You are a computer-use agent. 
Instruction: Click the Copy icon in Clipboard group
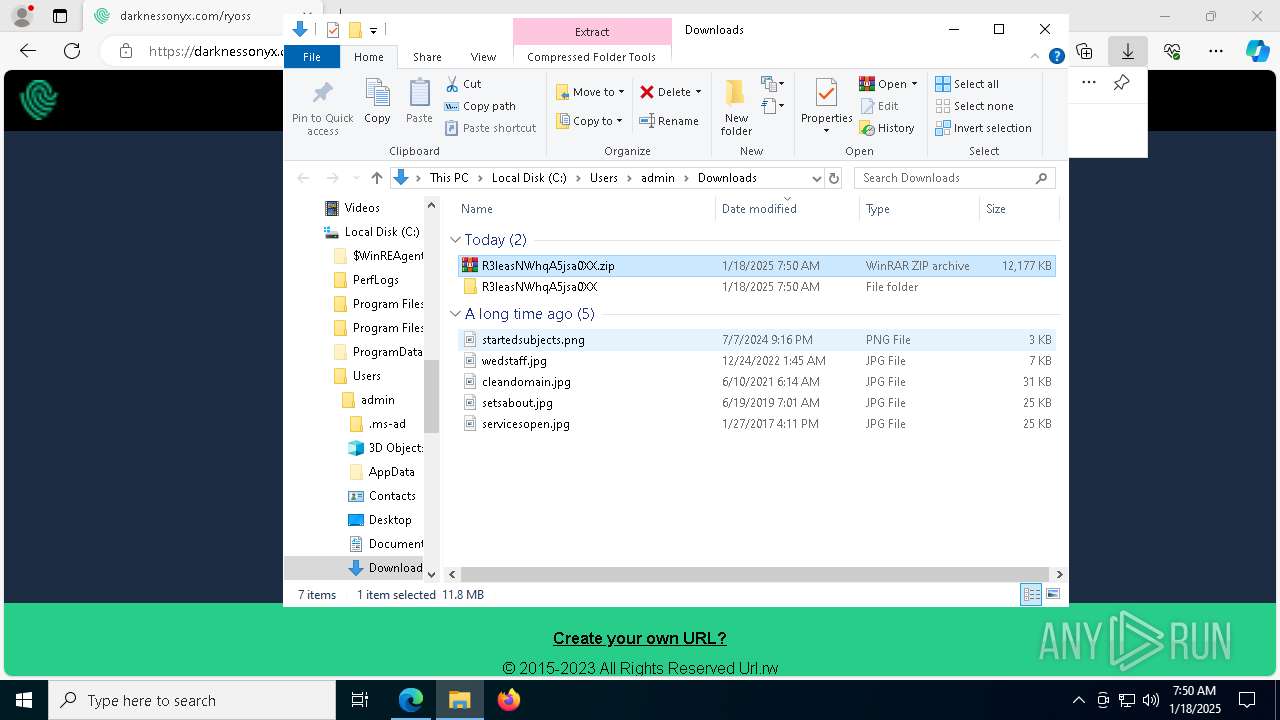click(377, 102)
